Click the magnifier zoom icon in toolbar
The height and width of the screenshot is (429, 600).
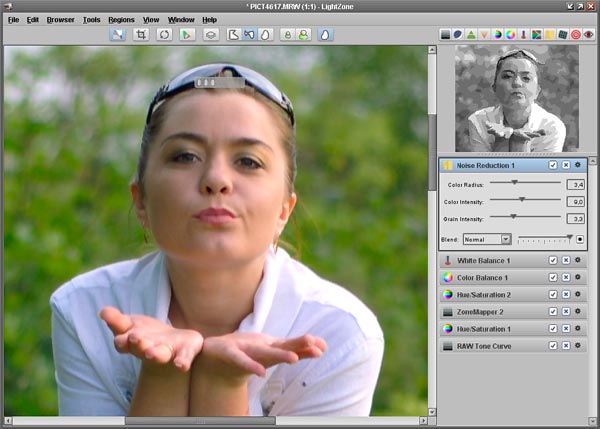coord(117,34)
